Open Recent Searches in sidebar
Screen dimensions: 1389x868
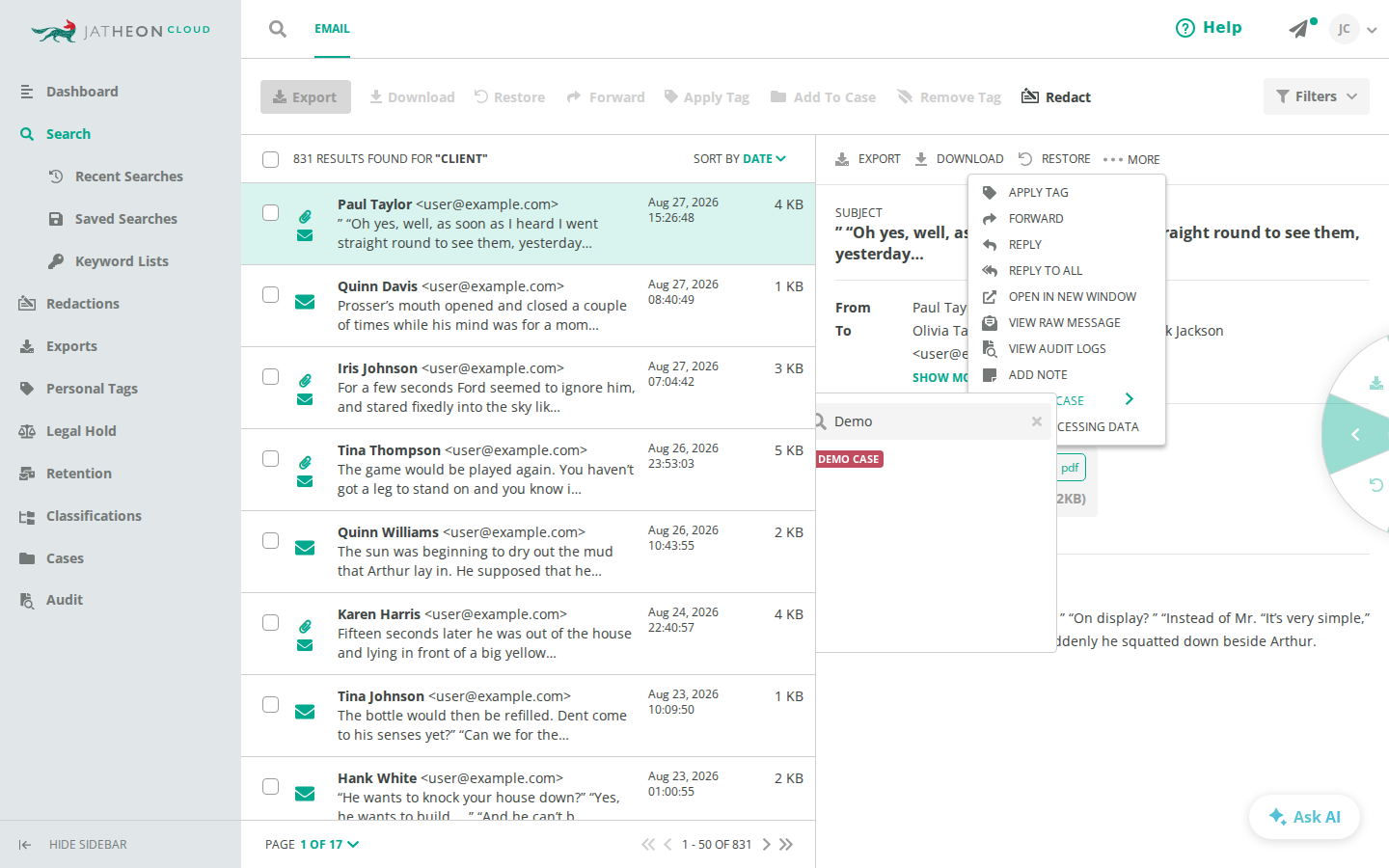click(128, 176)
